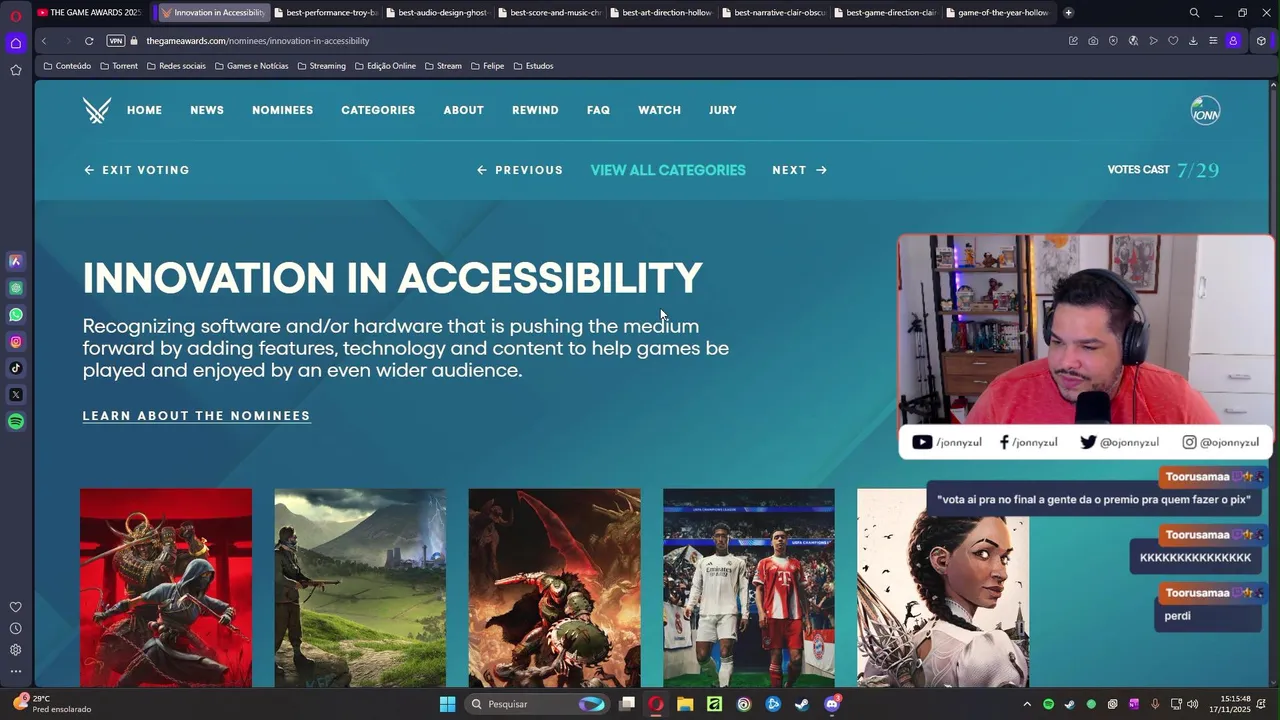
Task: Switch to game-of-the-year-hollow tab
Action: (997, 13)
